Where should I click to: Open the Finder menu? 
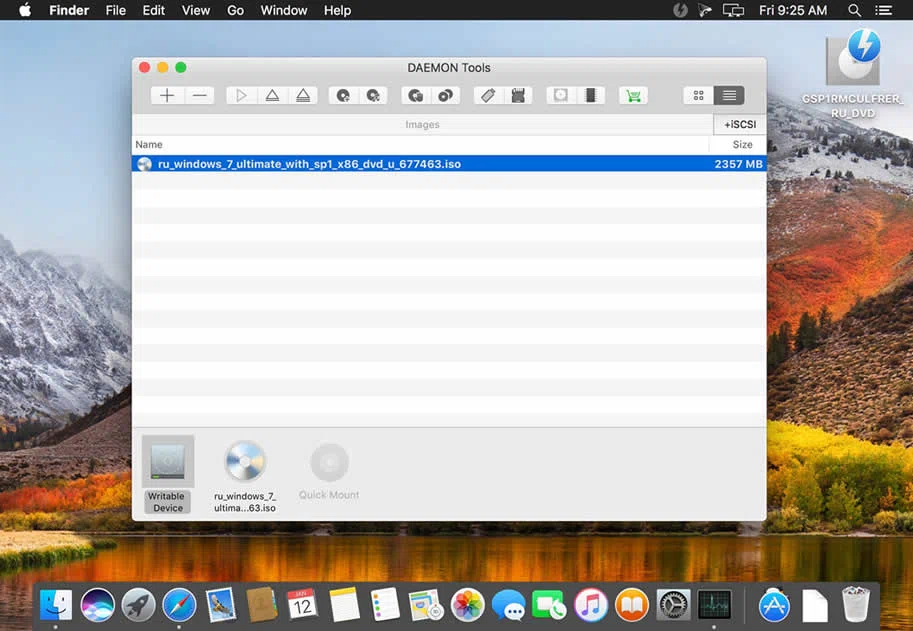[69, 10]
